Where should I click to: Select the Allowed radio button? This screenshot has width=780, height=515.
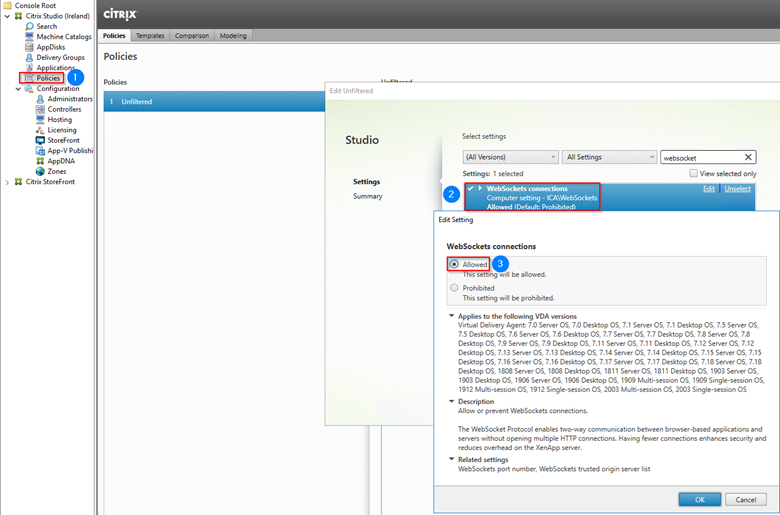[454, 264]
